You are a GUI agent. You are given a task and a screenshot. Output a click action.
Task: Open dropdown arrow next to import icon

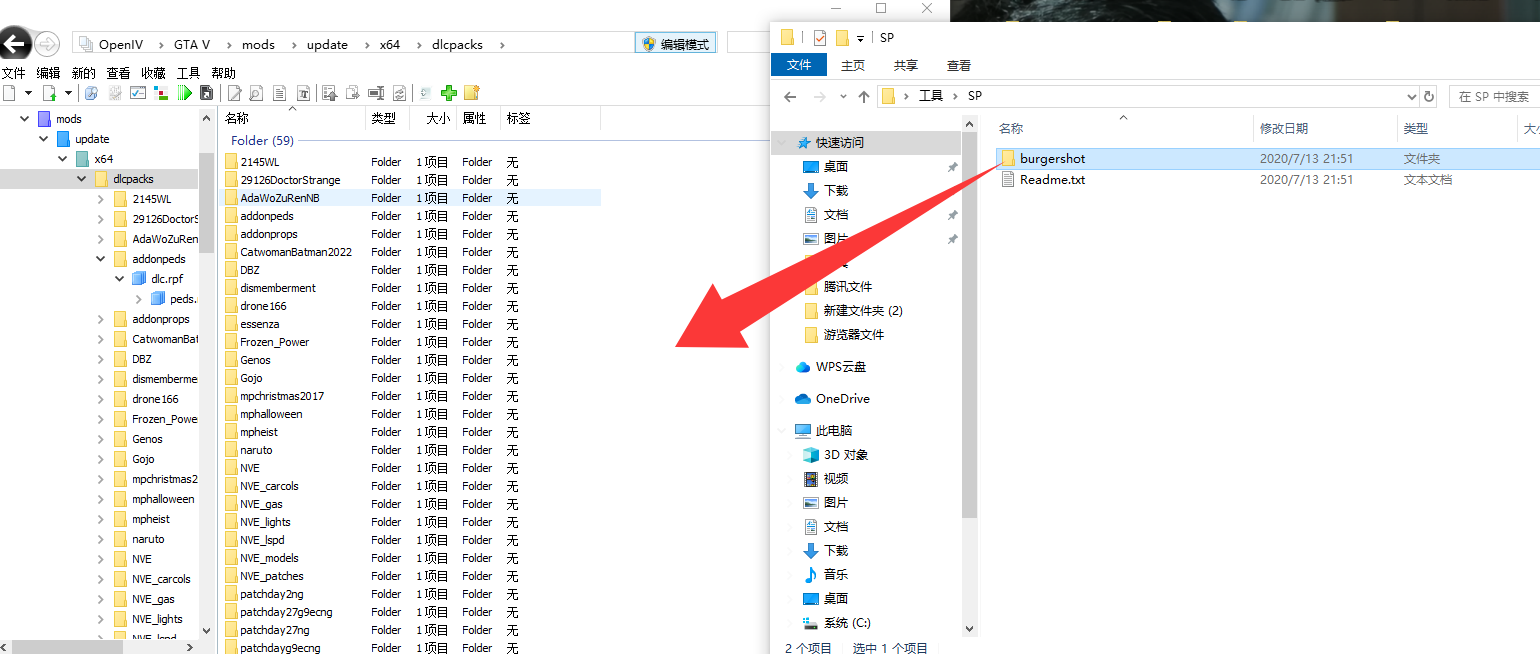click(68, 93)
